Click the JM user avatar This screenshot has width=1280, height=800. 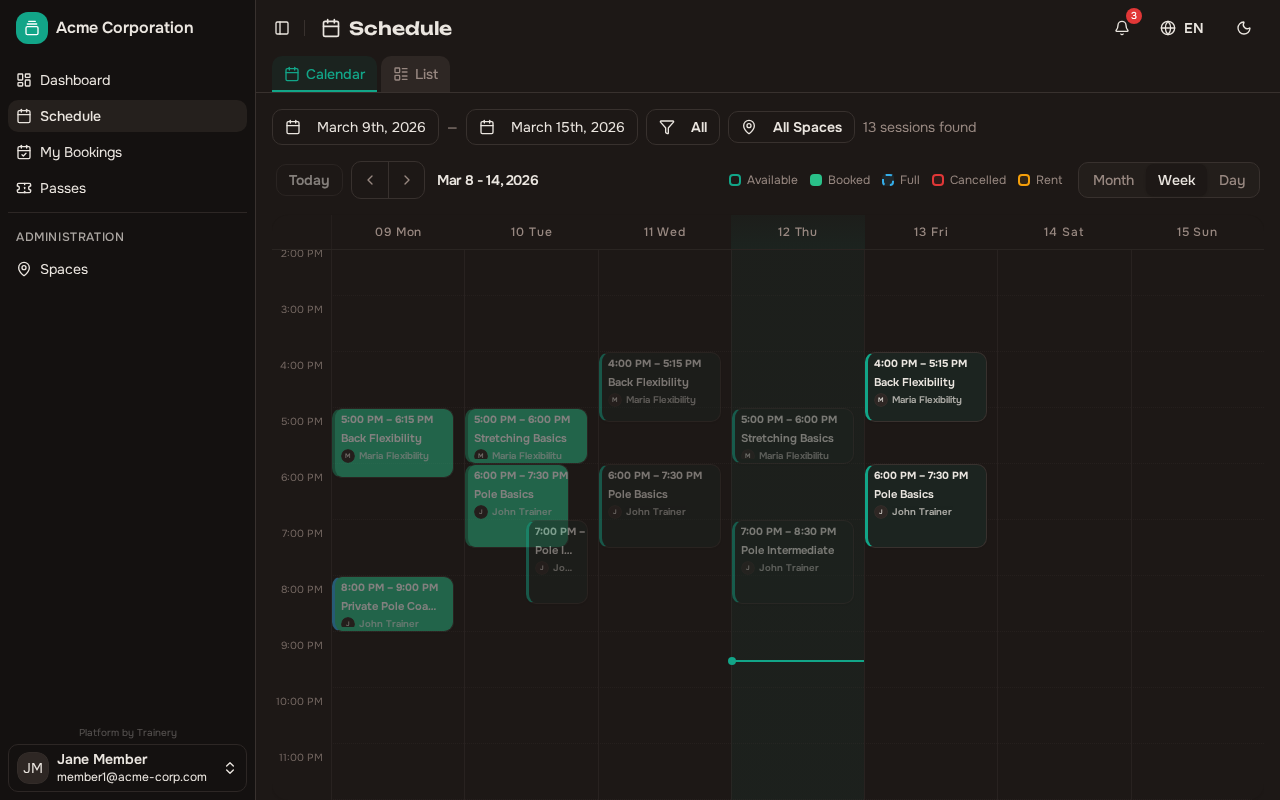[33, 768]
